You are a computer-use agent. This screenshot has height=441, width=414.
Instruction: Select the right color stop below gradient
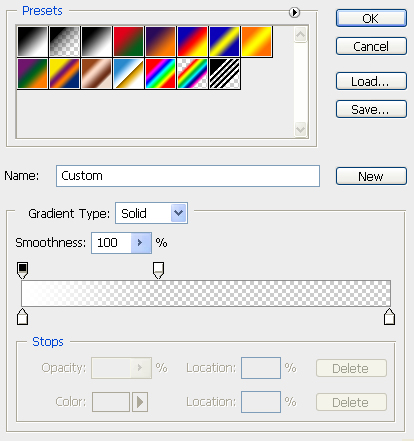coord(389,317)
